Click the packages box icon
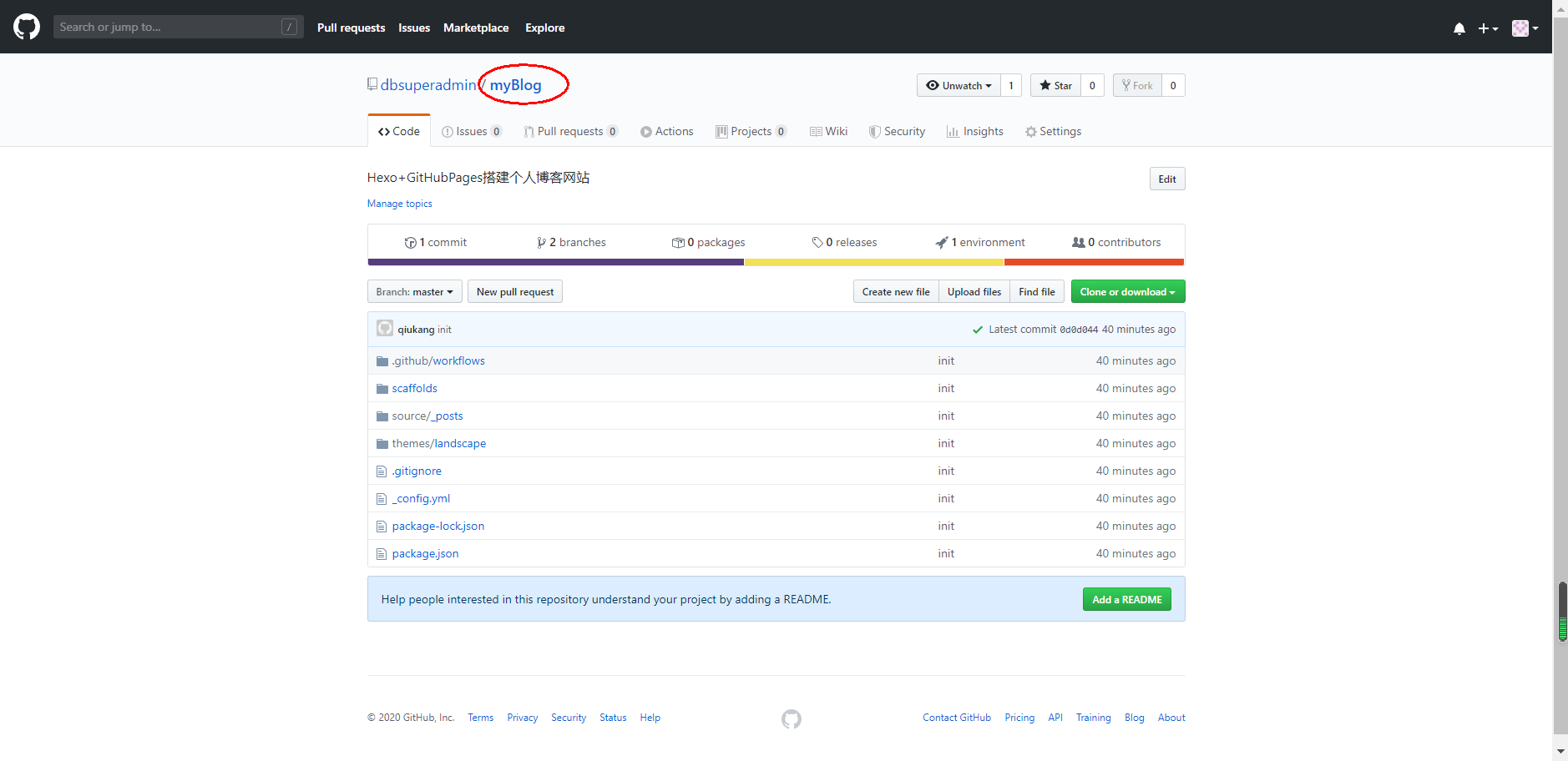 [678, 243]
